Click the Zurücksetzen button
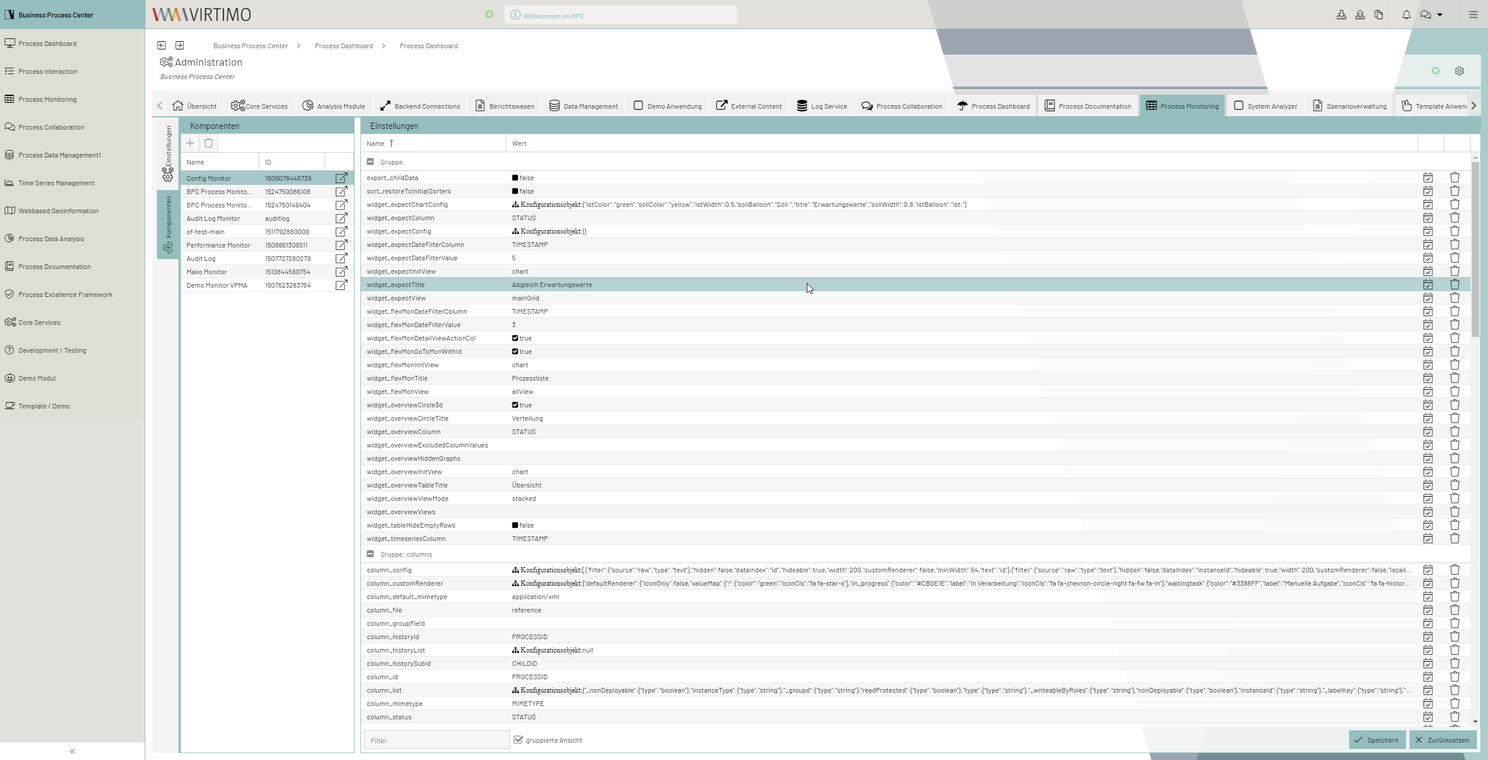 tap(1442, 740)
